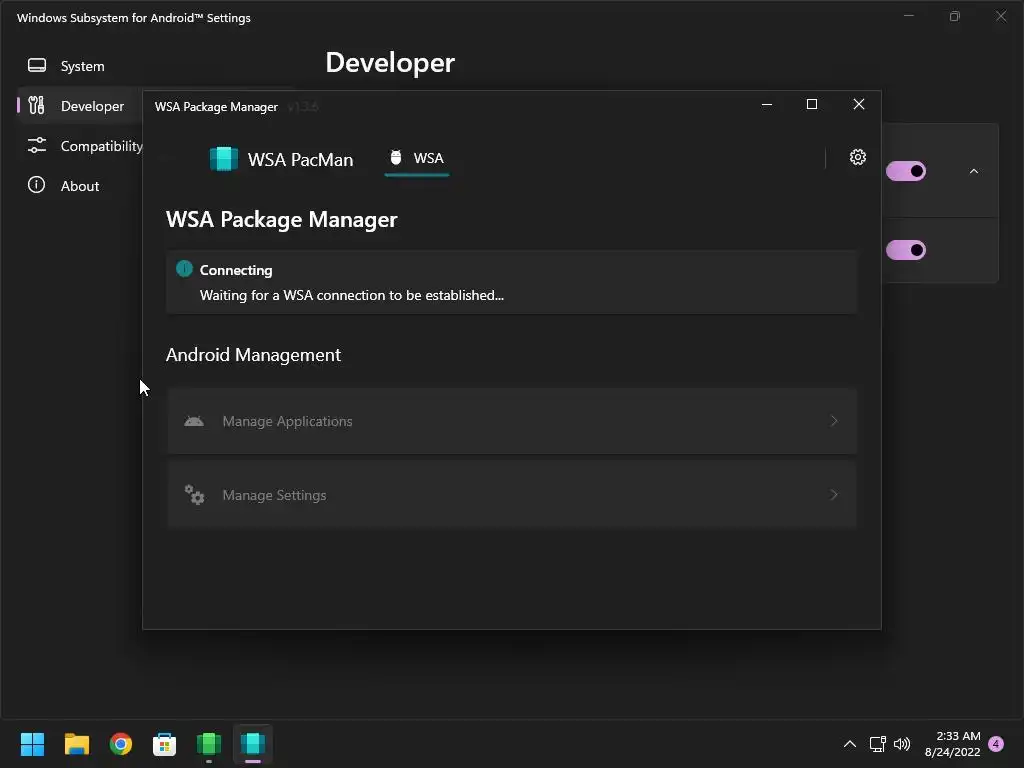Show hidden system tray icons
Viewport: 1024px width, 768px height.
(x=850, y=744)
